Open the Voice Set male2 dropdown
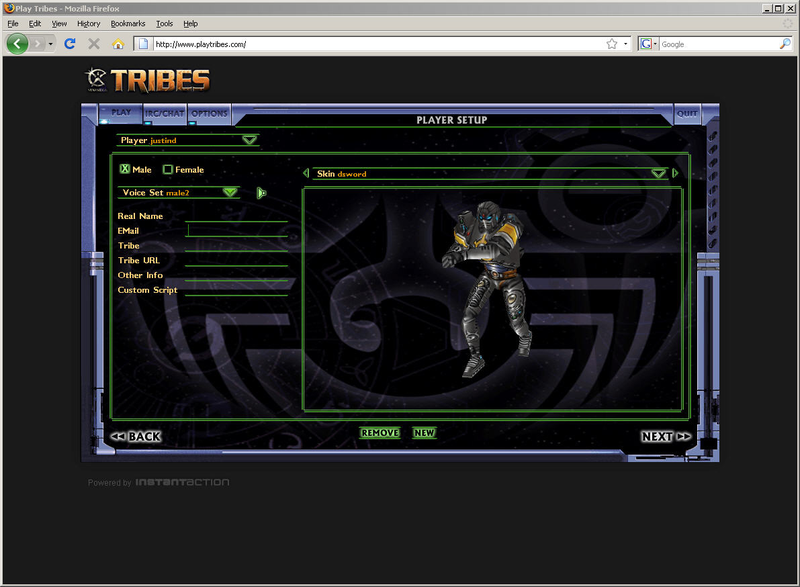The height and width of the screenshot is (587, 800). click(179, 192)
